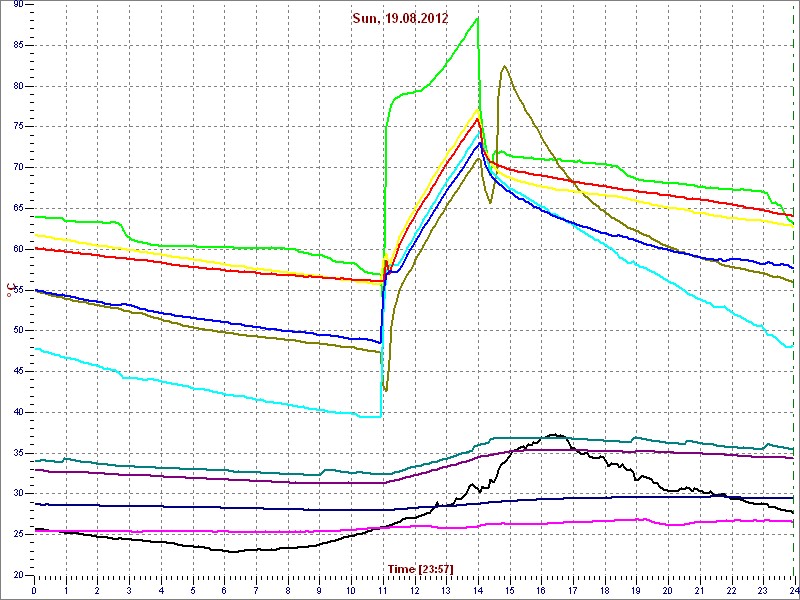Click the bright green curve's highest peak
800x600 pixels.
tap(478, 18)
